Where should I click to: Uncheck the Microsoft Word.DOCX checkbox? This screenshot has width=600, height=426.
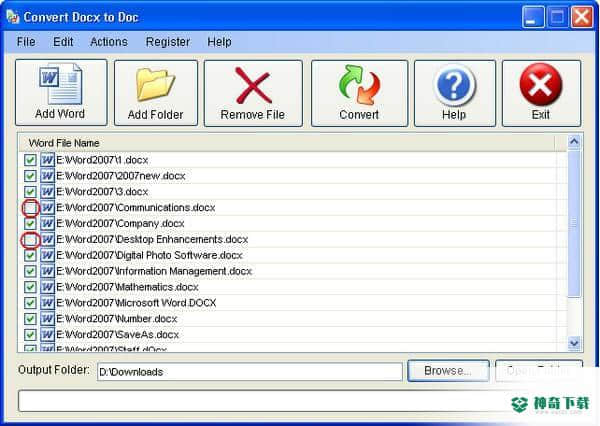tap(30, 303)
